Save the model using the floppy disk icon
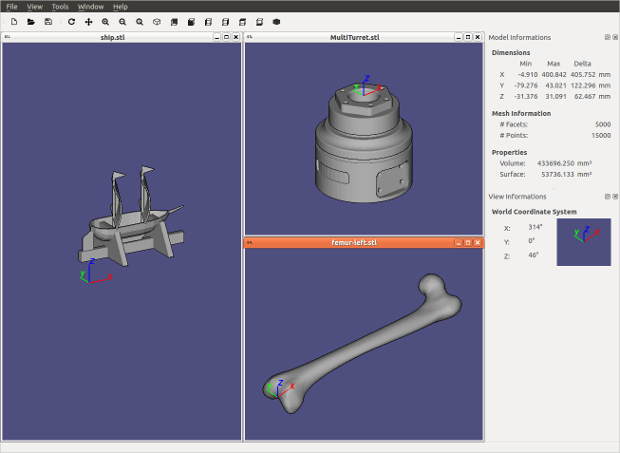The image size is (620, 453). [x=48, y=22]
